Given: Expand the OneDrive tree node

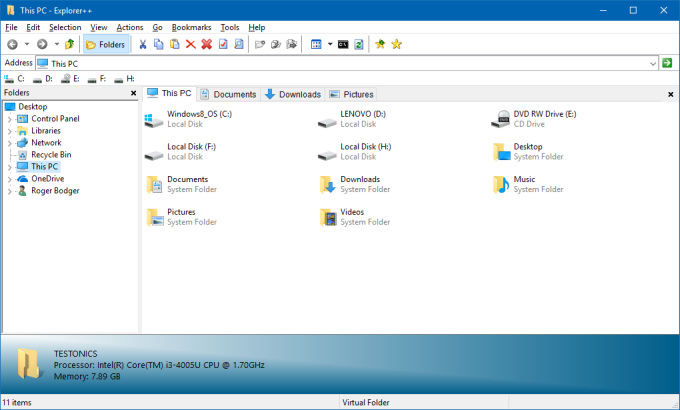Looking at the screenshot, I should pos(10,179).
